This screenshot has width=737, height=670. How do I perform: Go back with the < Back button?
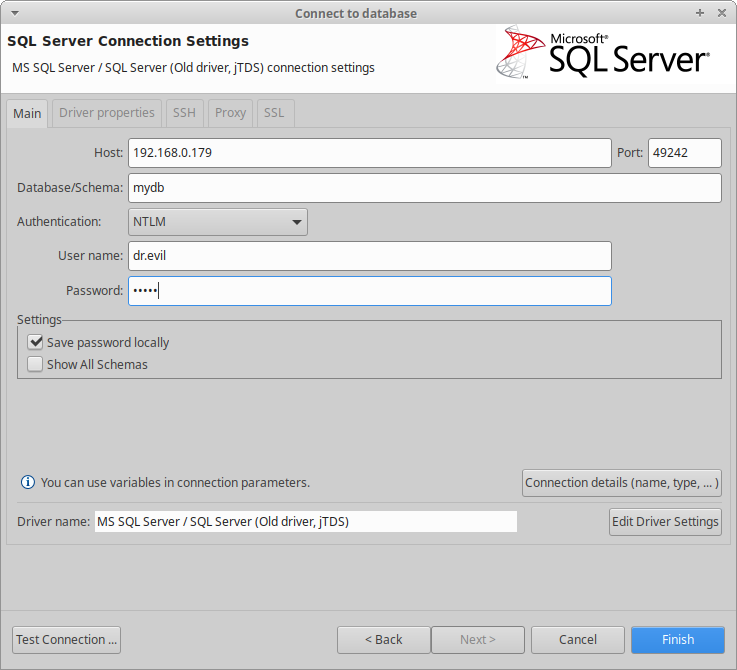(x=384, y=639)
